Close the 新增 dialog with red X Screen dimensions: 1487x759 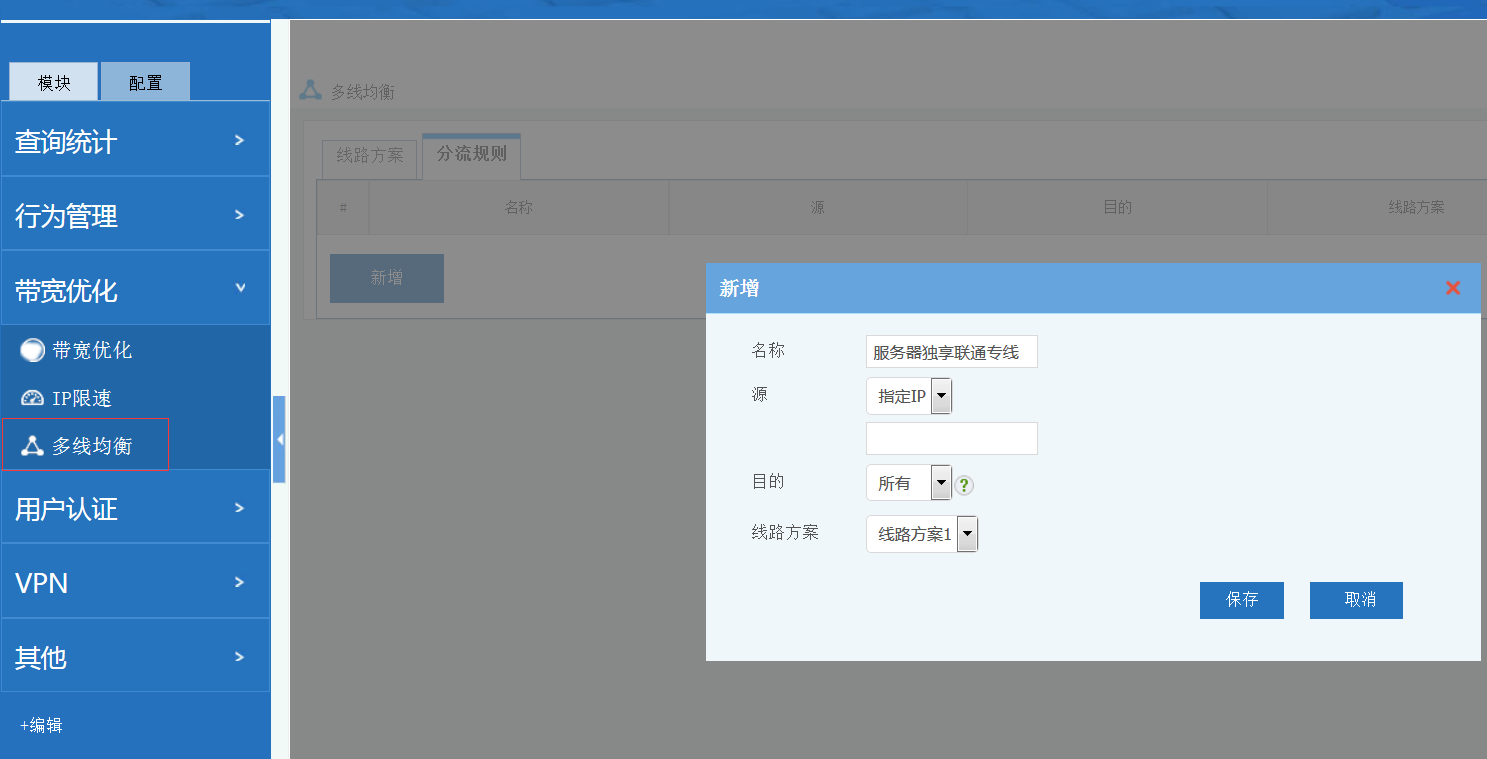1453,288
